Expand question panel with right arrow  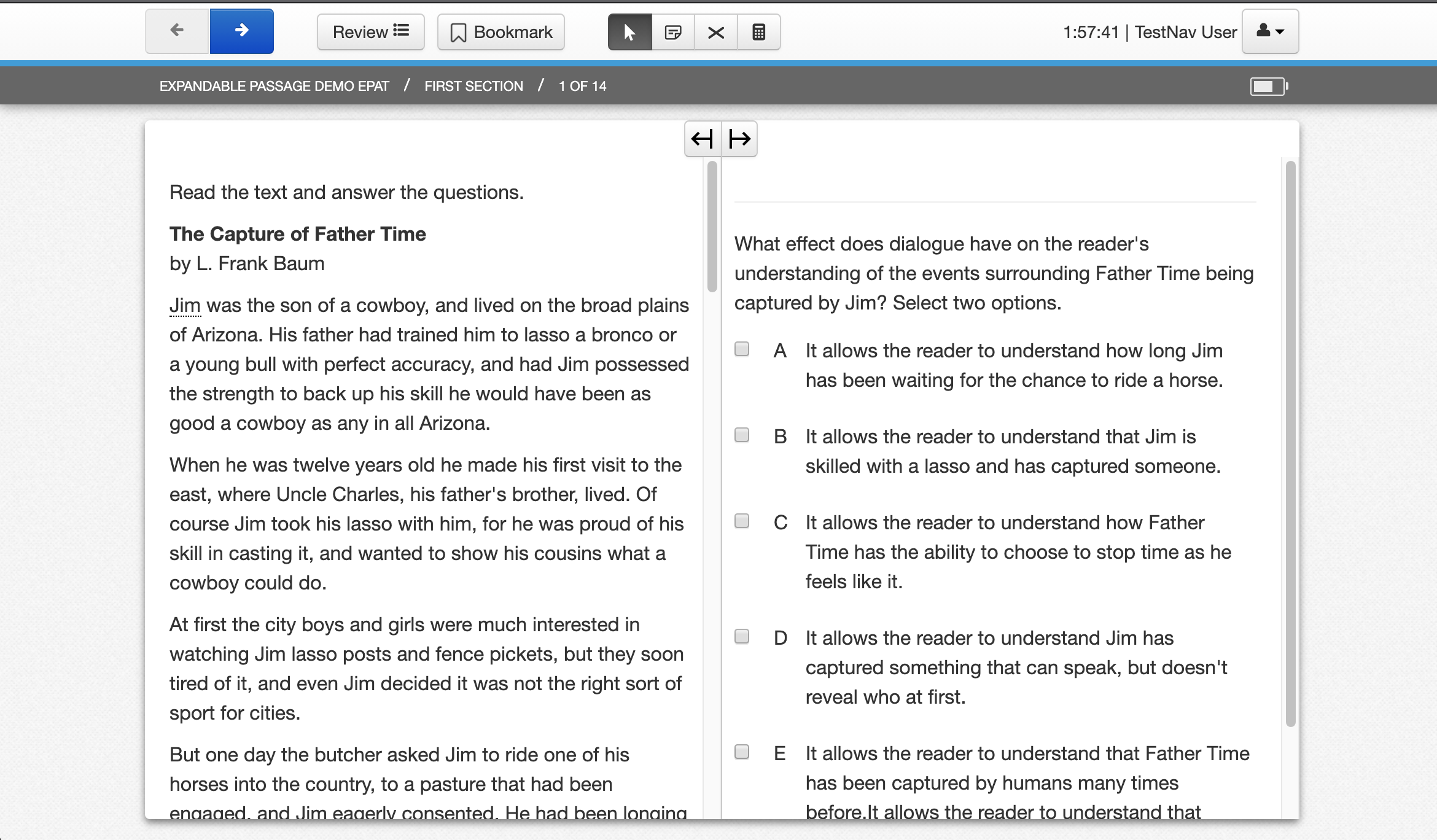point(739,139)
